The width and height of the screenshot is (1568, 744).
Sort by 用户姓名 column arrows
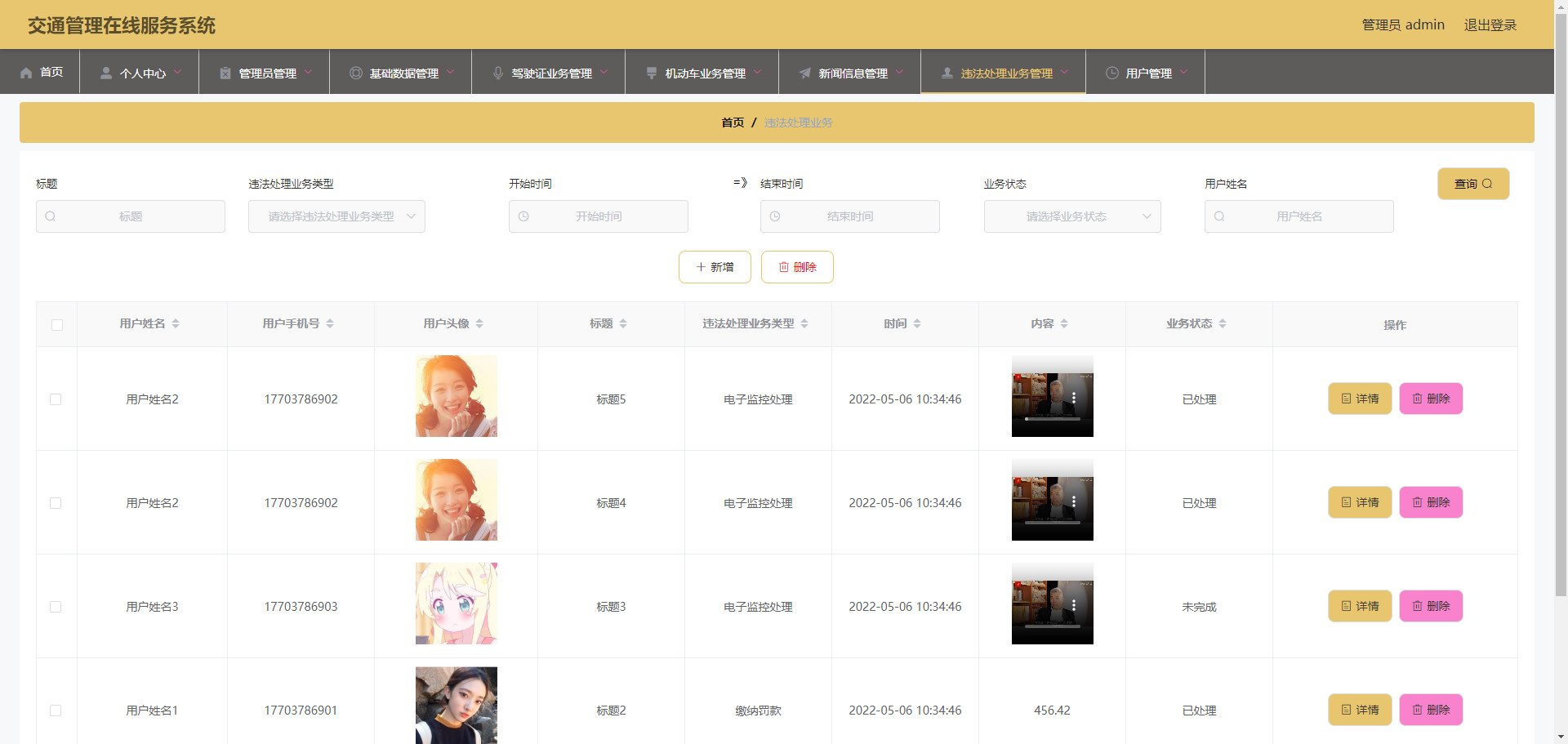176,324
